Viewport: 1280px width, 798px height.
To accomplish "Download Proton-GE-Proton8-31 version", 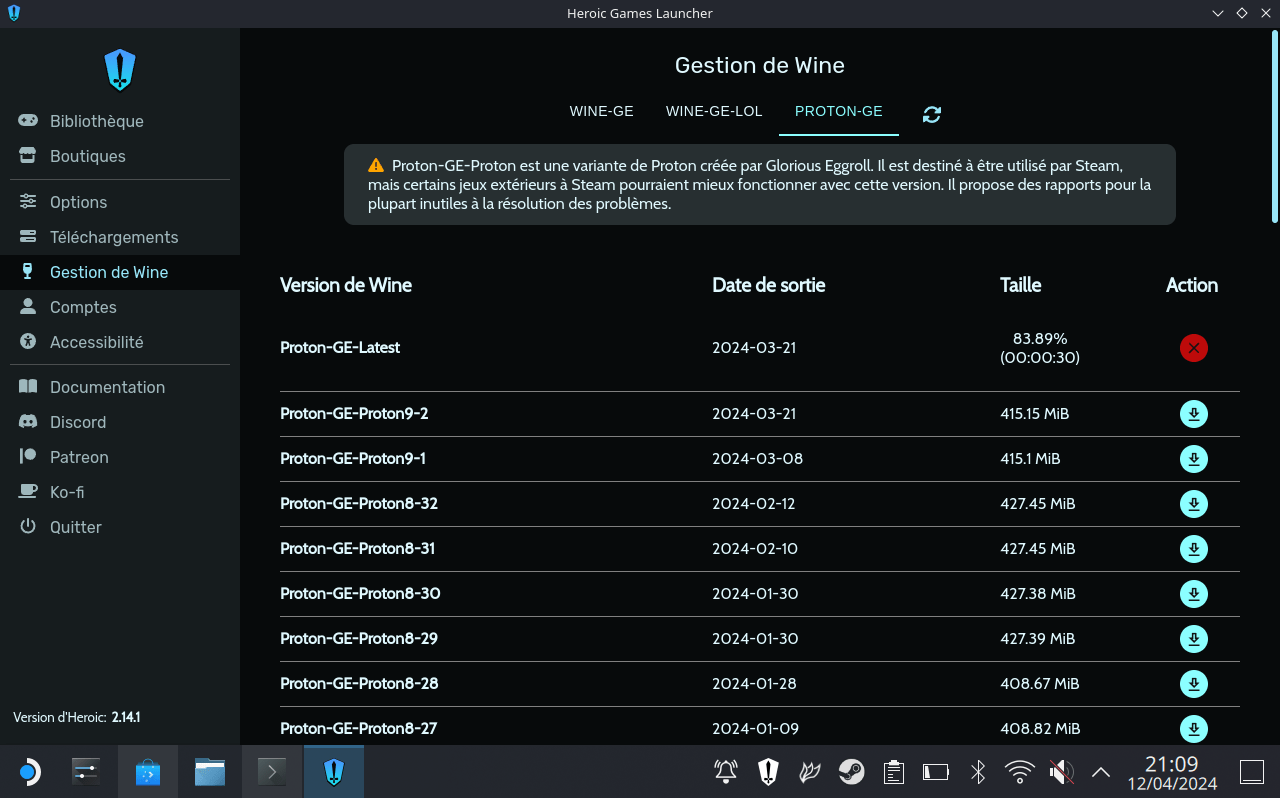I will pos(1193,549).
